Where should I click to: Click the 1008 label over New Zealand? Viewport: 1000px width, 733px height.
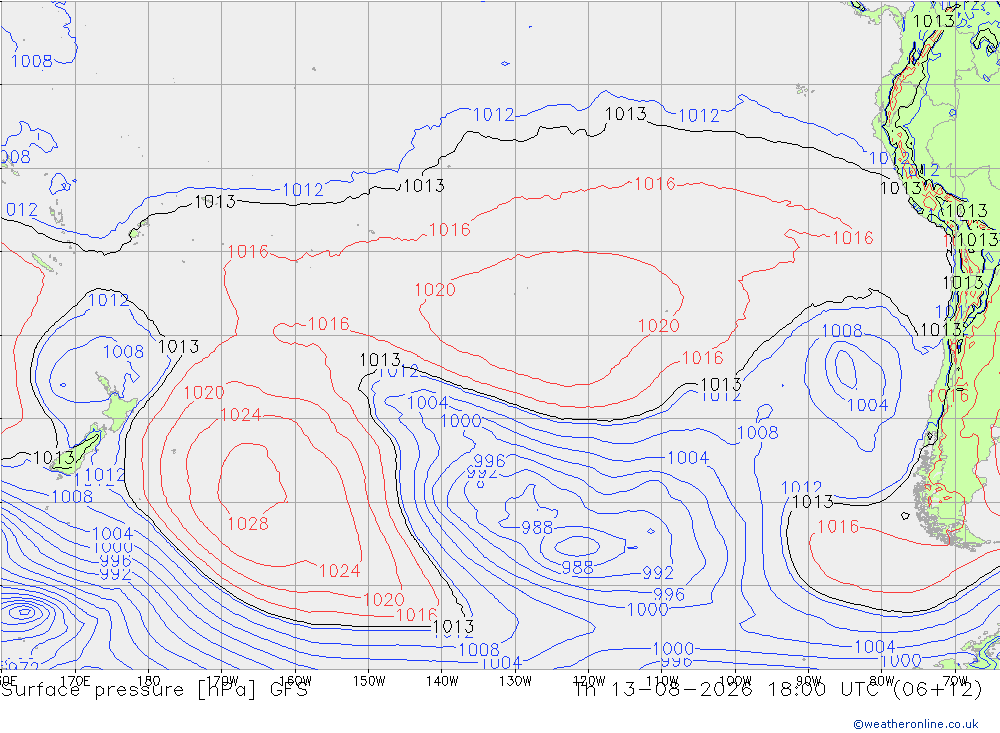click(123, 352)
